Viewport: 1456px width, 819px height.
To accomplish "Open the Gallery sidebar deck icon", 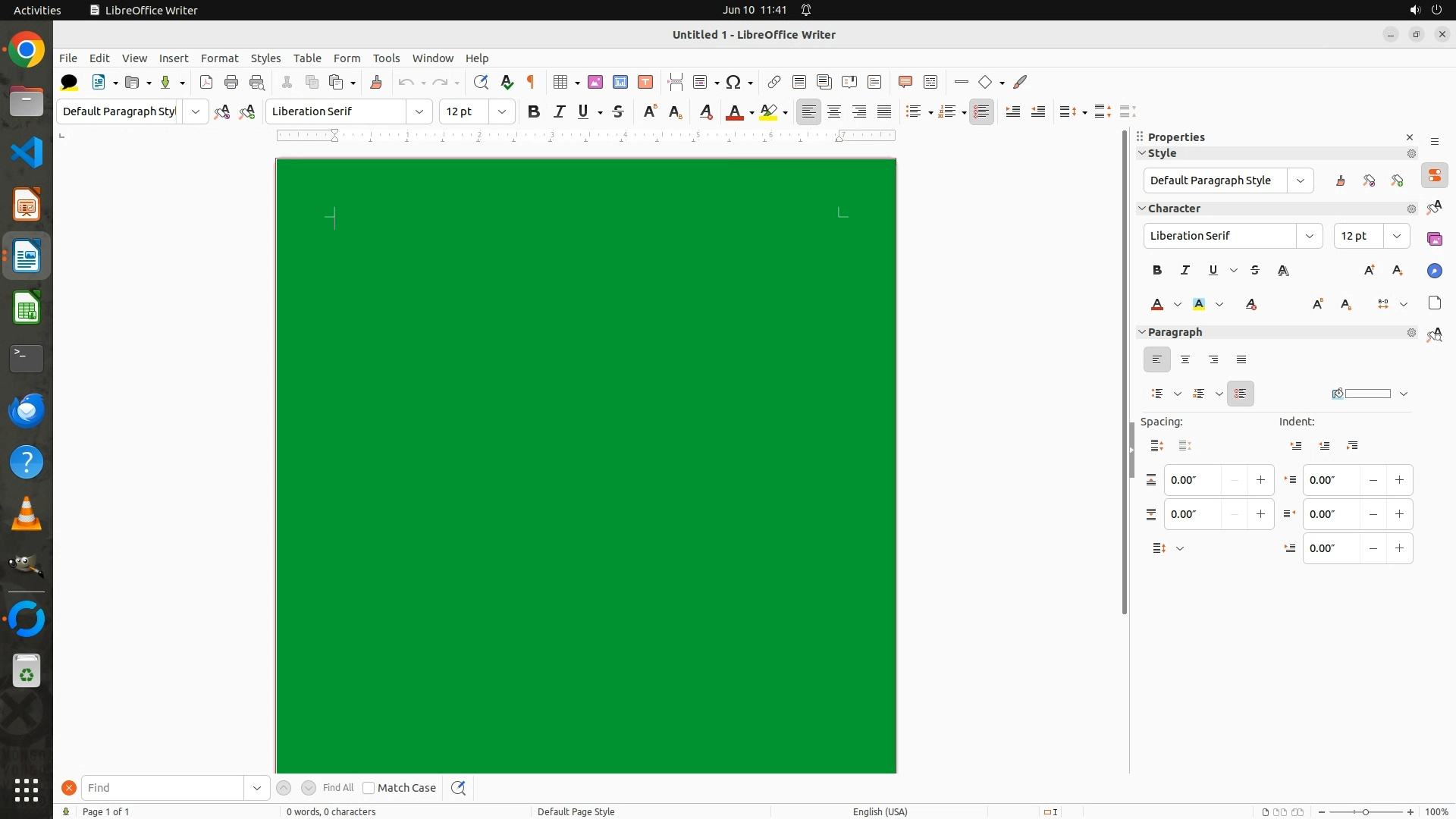I will tap(1434, 239).
